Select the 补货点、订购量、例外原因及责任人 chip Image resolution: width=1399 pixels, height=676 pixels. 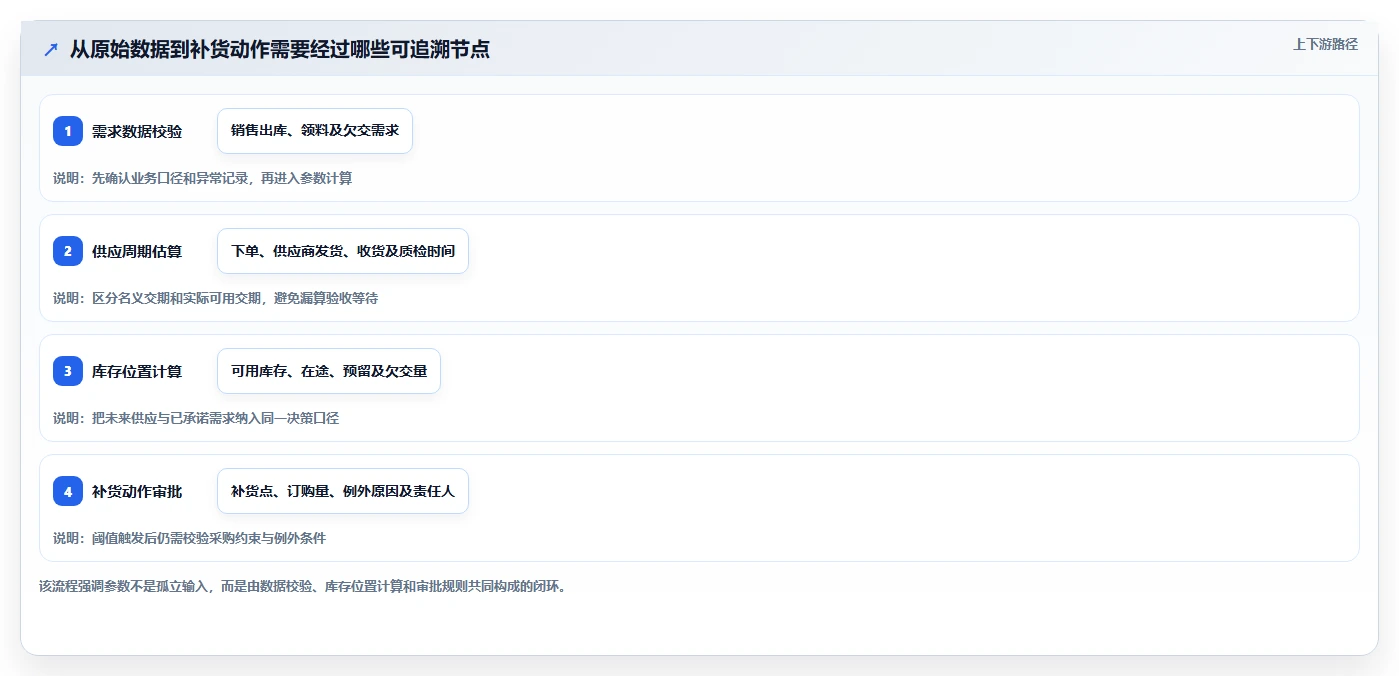tap(343, 491)
